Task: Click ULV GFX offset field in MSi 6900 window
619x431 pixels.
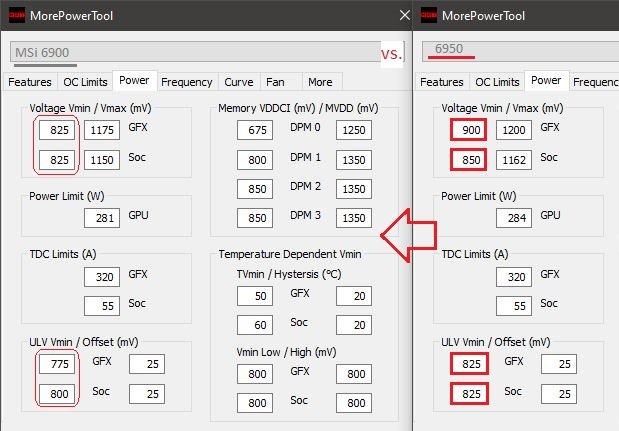Action: click(147, 364)
